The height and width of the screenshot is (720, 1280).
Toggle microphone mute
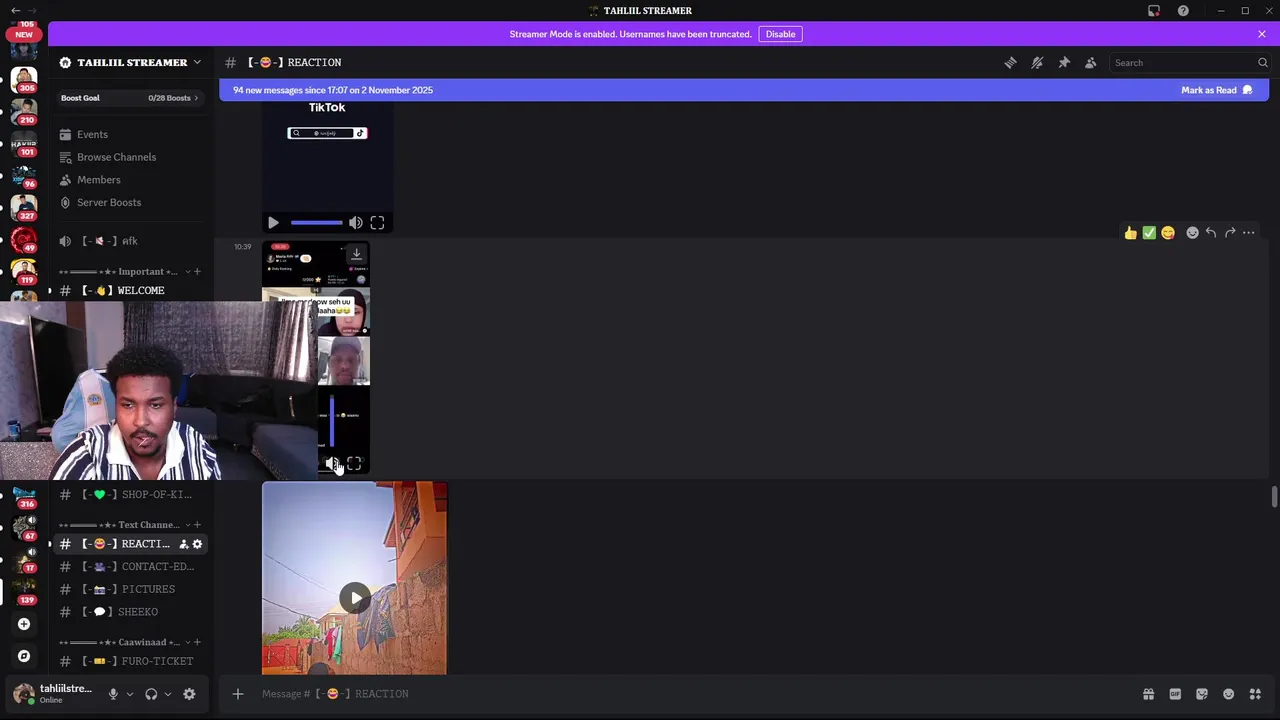[x=113, y=694]
